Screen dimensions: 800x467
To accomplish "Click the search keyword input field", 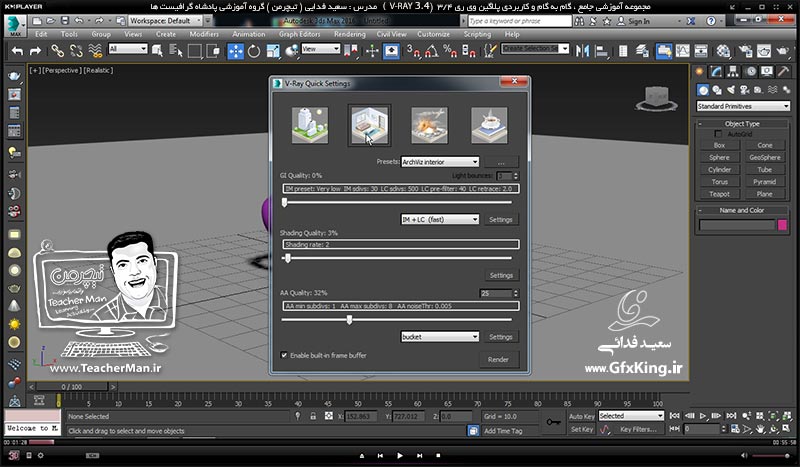I will point(519,21).
